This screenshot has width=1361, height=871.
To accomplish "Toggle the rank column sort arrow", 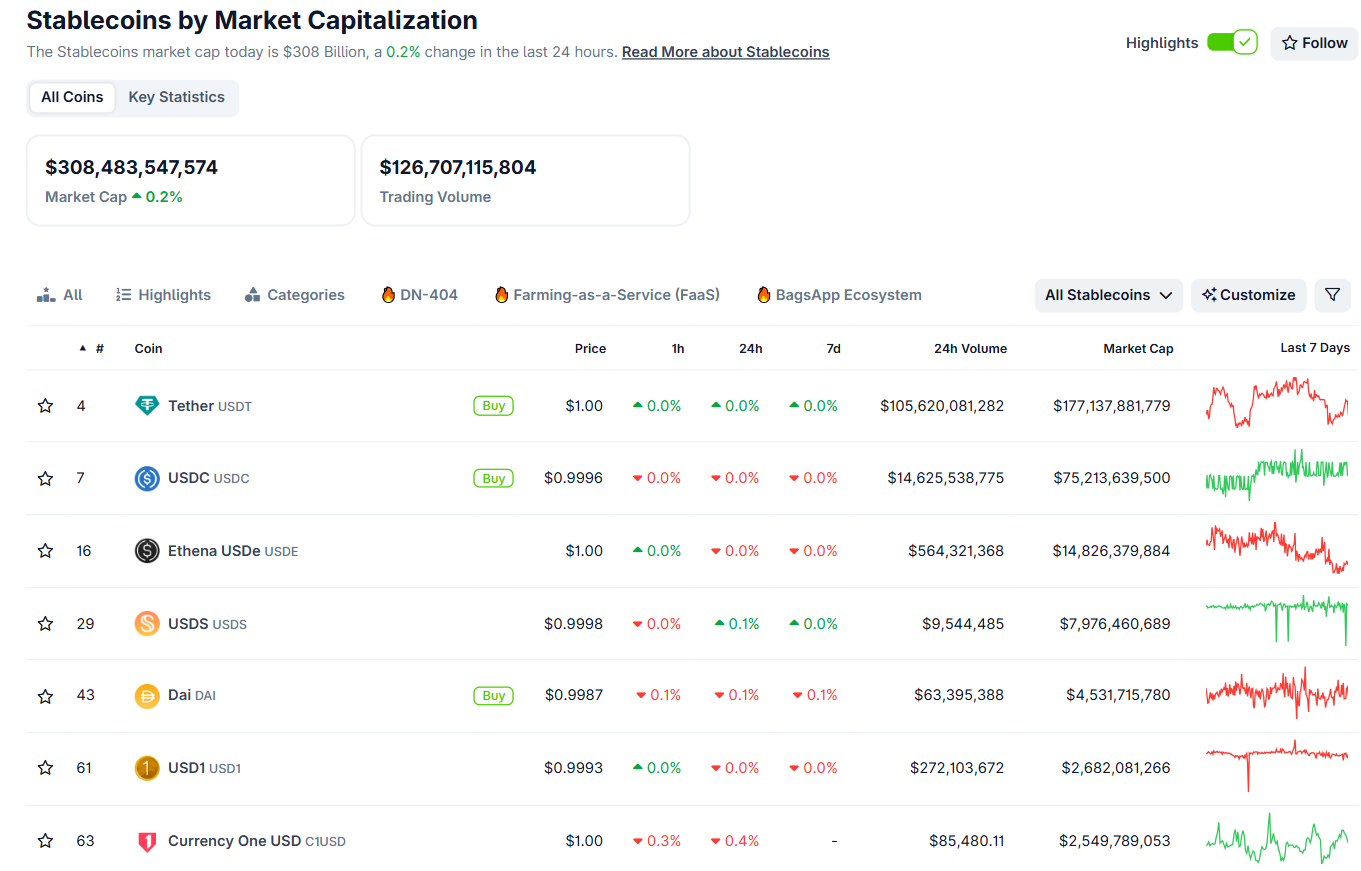I will point(81,348).
